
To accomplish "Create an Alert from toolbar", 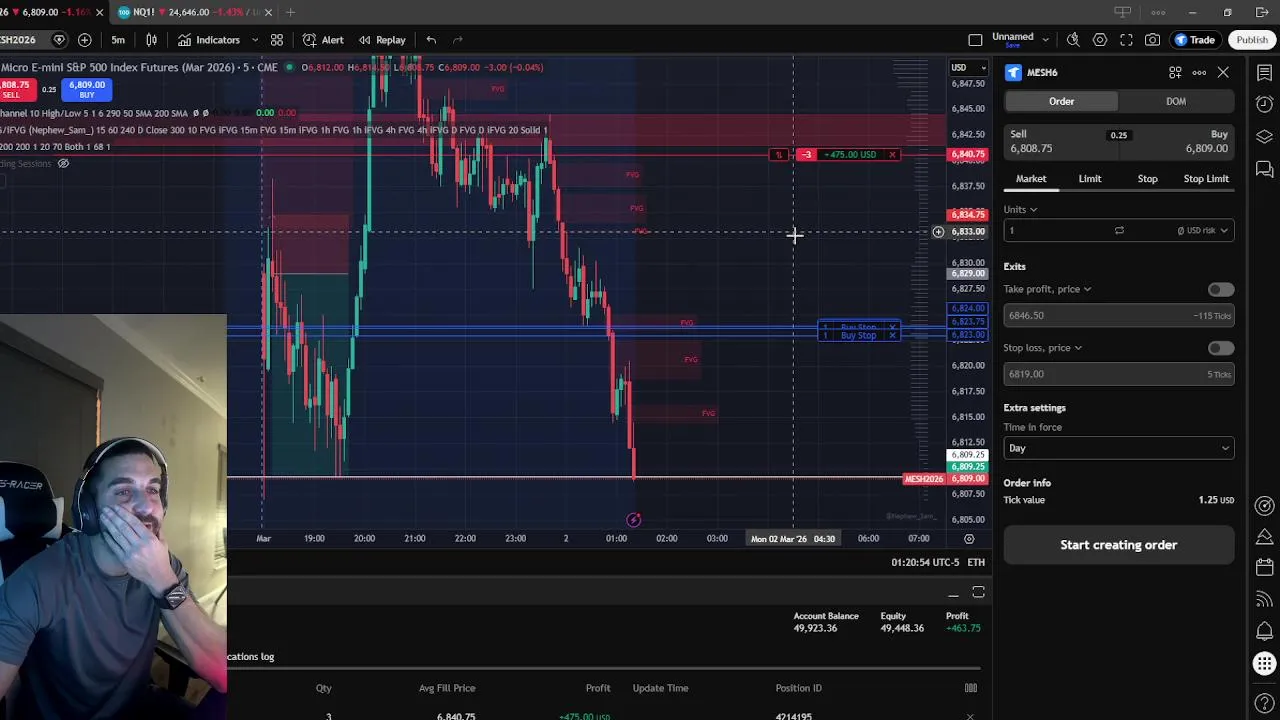I will [x=323, y=40].
